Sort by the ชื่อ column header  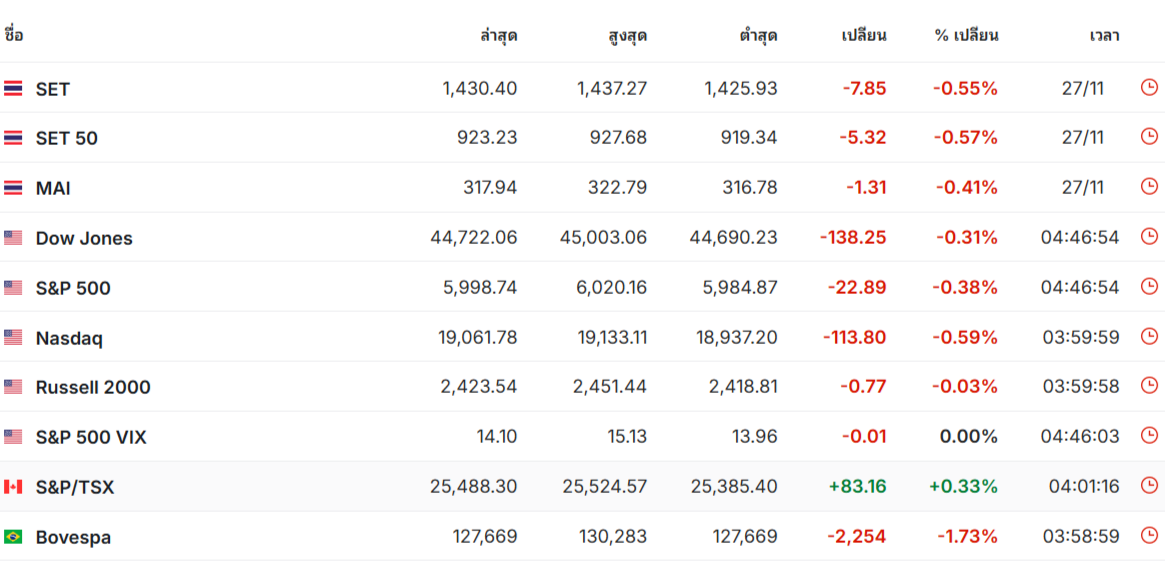point(13,34)
